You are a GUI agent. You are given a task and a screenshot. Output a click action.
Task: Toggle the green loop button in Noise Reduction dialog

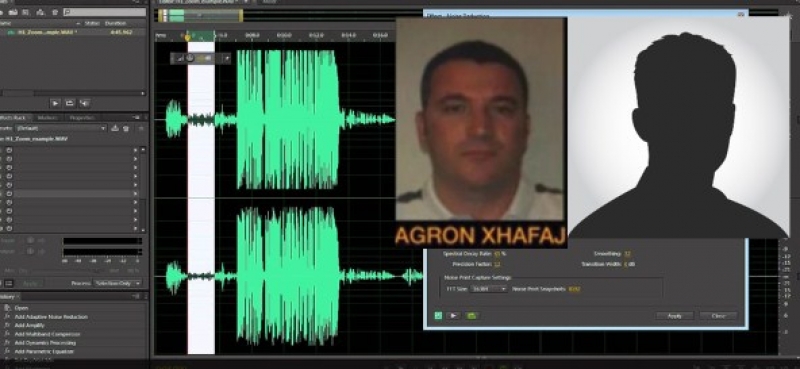[471, 316]
